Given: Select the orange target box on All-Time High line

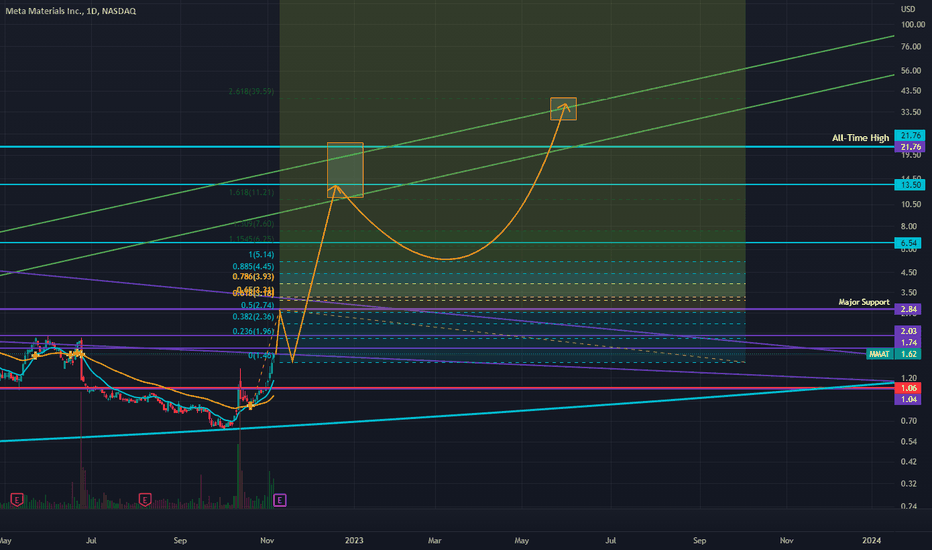Looking at the screenshot, I should click(x=345, y=170).
